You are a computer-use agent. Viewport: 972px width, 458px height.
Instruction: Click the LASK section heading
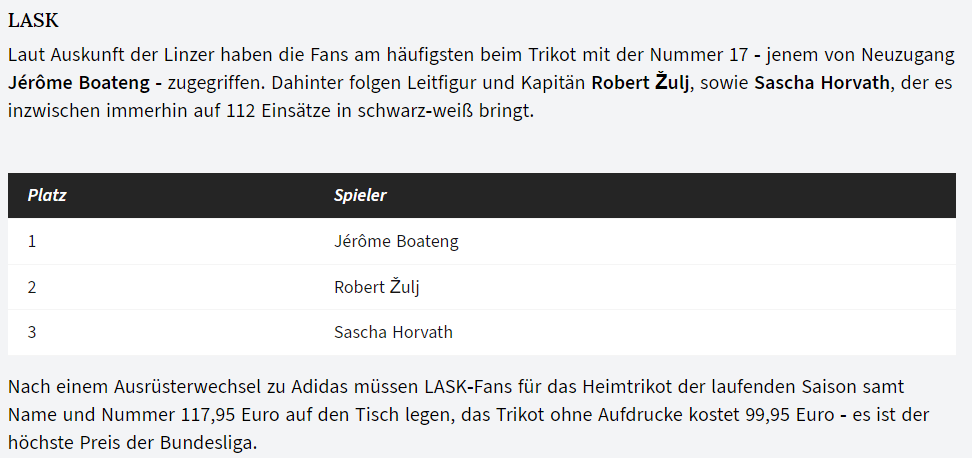pos(32,21)
